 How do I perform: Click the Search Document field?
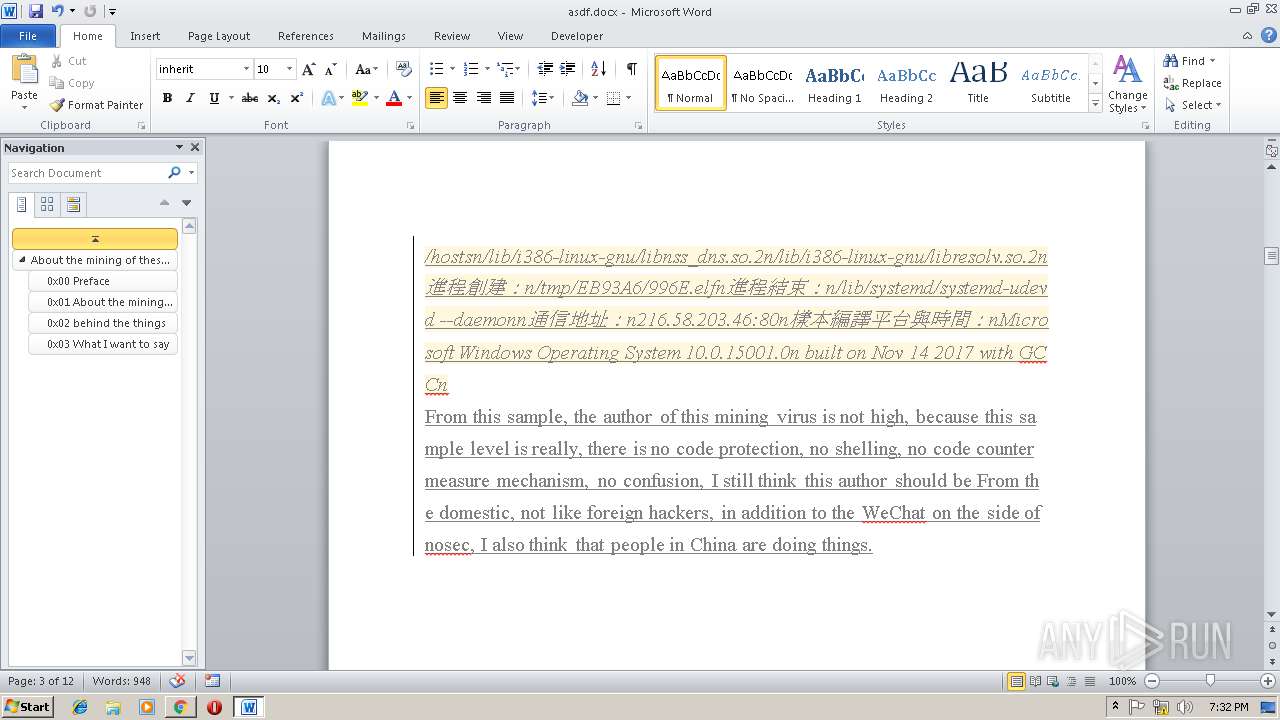[88, 173]
